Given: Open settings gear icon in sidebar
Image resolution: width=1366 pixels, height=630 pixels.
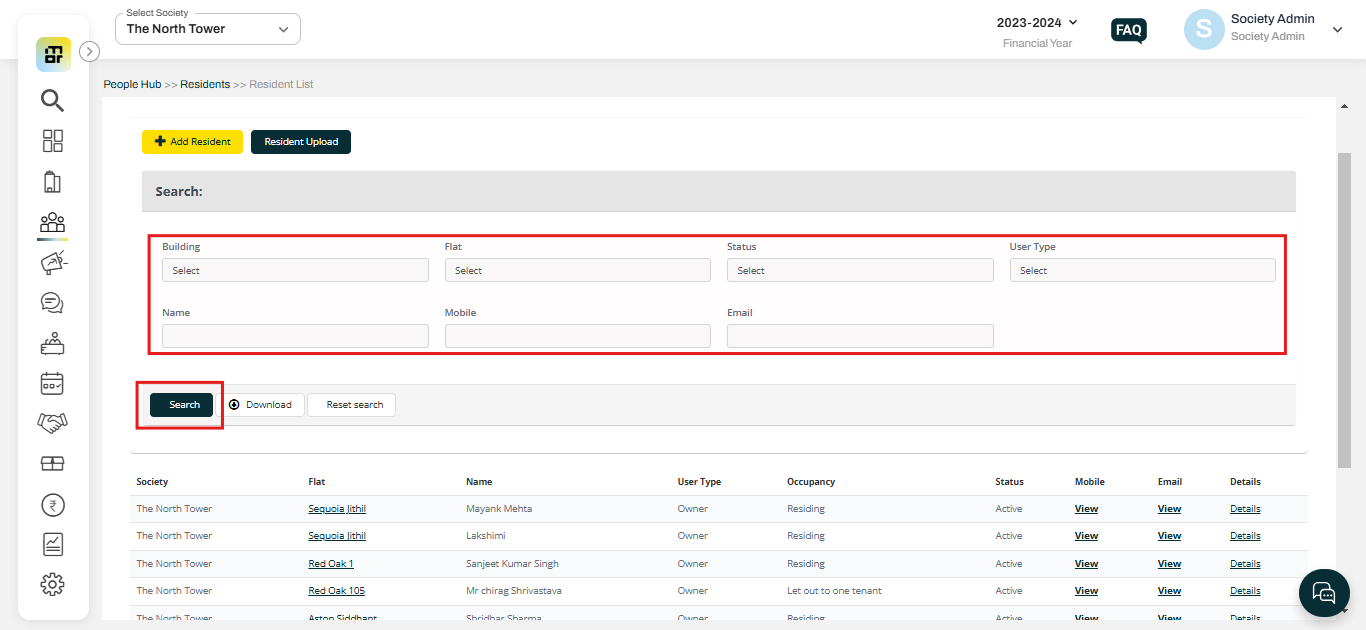Looking at the screenshot, I should point(52,584).
